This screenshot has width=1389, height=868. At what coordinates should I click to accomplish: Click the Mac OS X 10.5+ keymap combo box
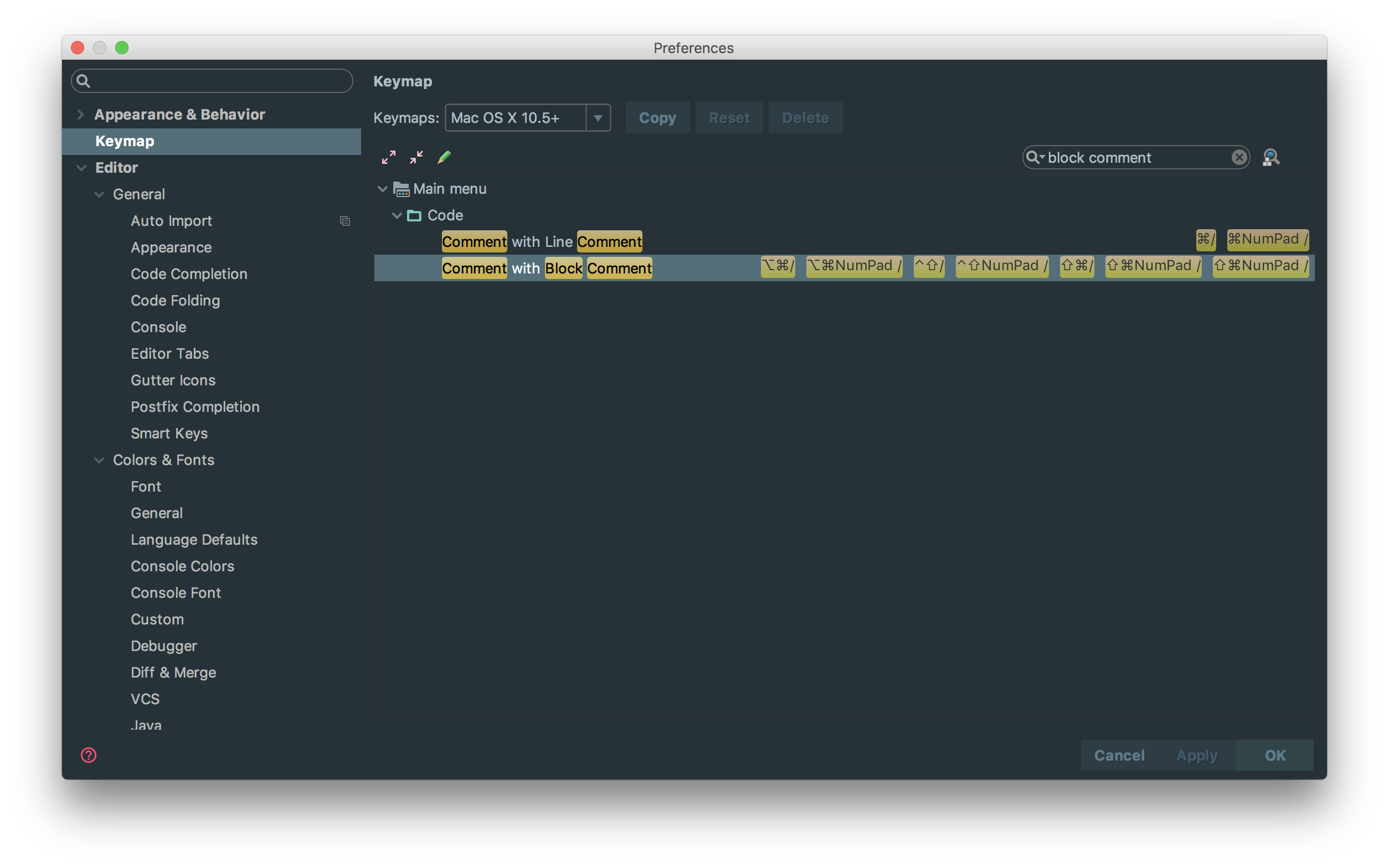pyautogui.click(x=527, y=118)
